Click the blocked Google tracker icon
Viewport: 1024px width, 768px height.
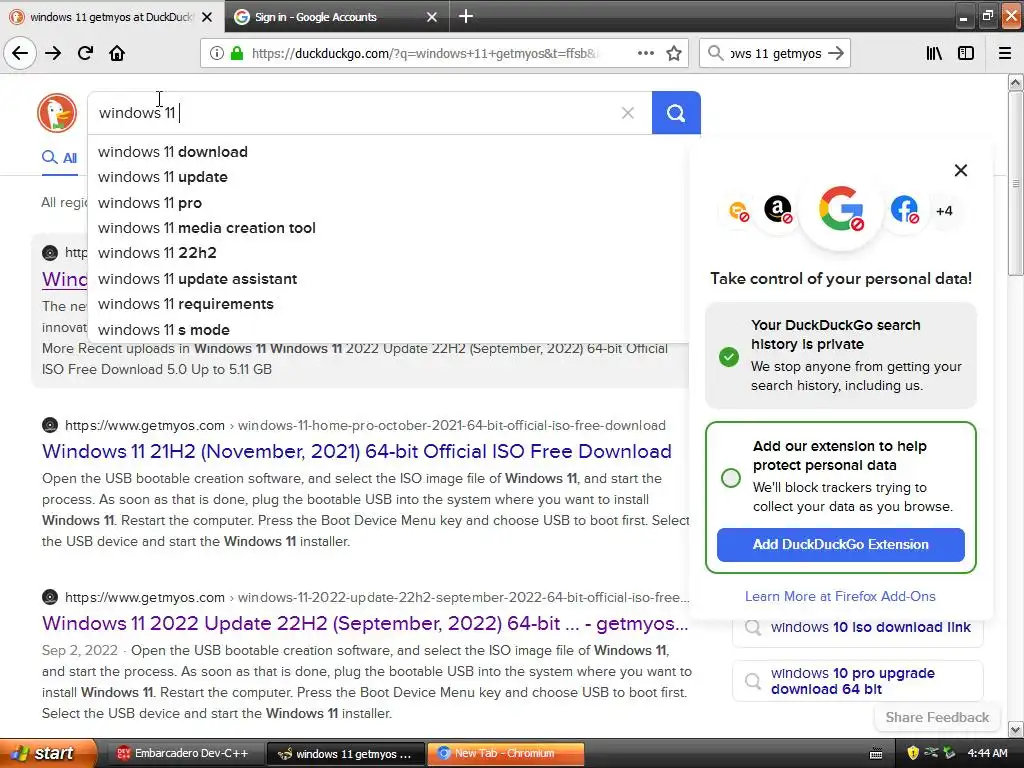click(840, 209)
